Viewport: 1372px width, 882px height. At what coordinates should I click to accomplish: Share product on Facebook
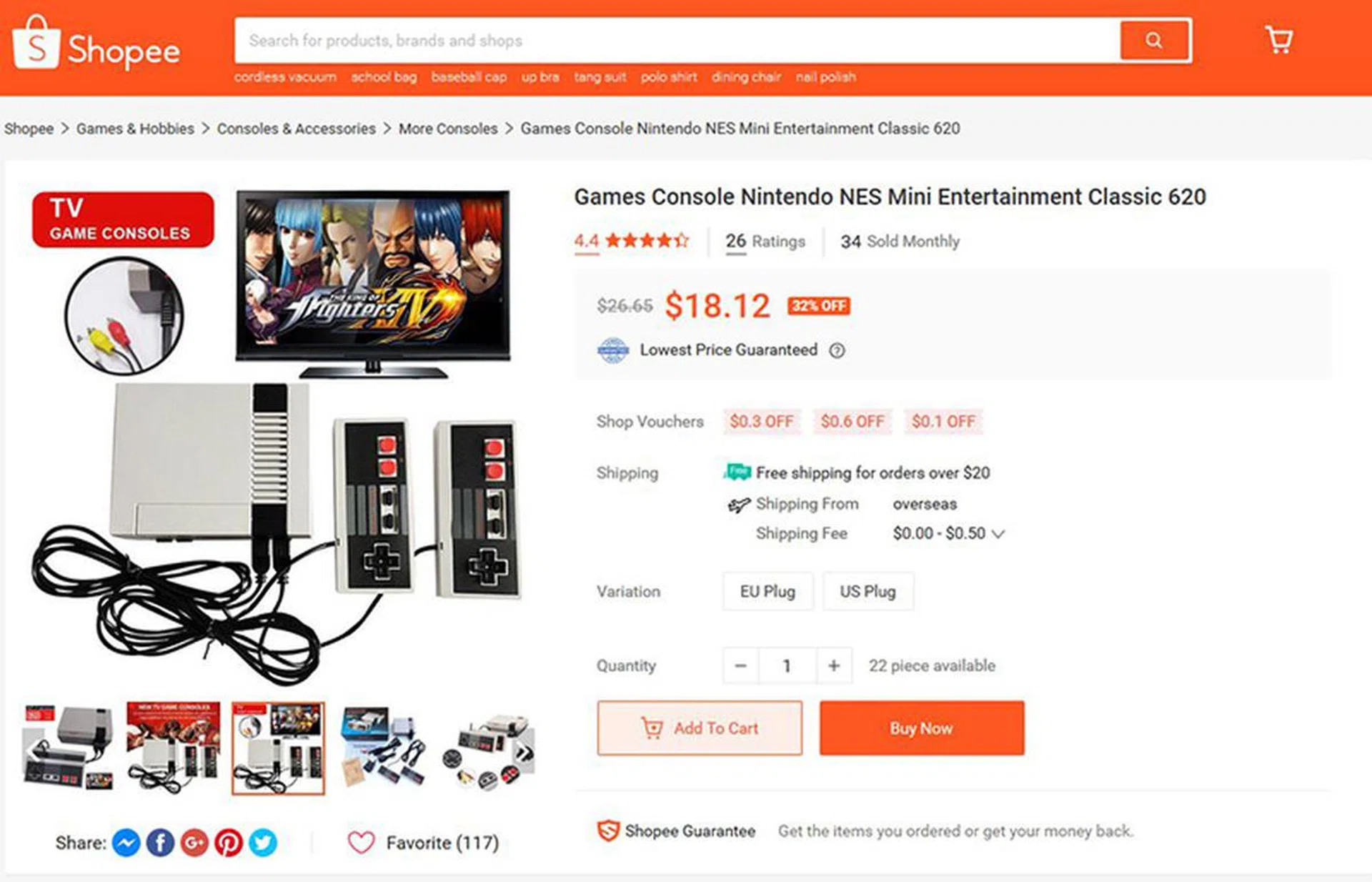(160, 843)
